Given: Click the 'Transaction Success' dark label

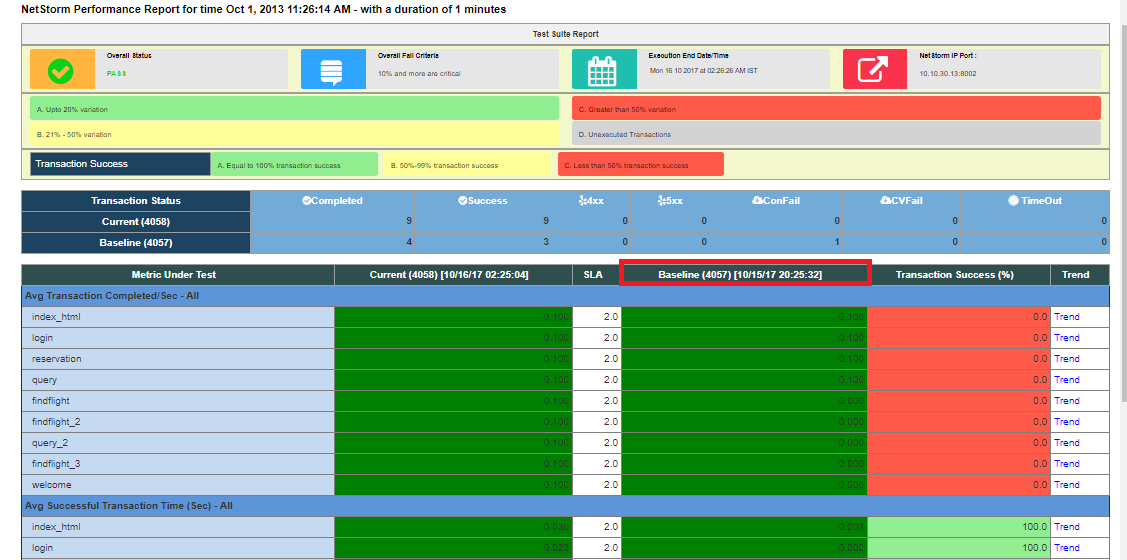Looking at the screenshot, I should point(120,164).
